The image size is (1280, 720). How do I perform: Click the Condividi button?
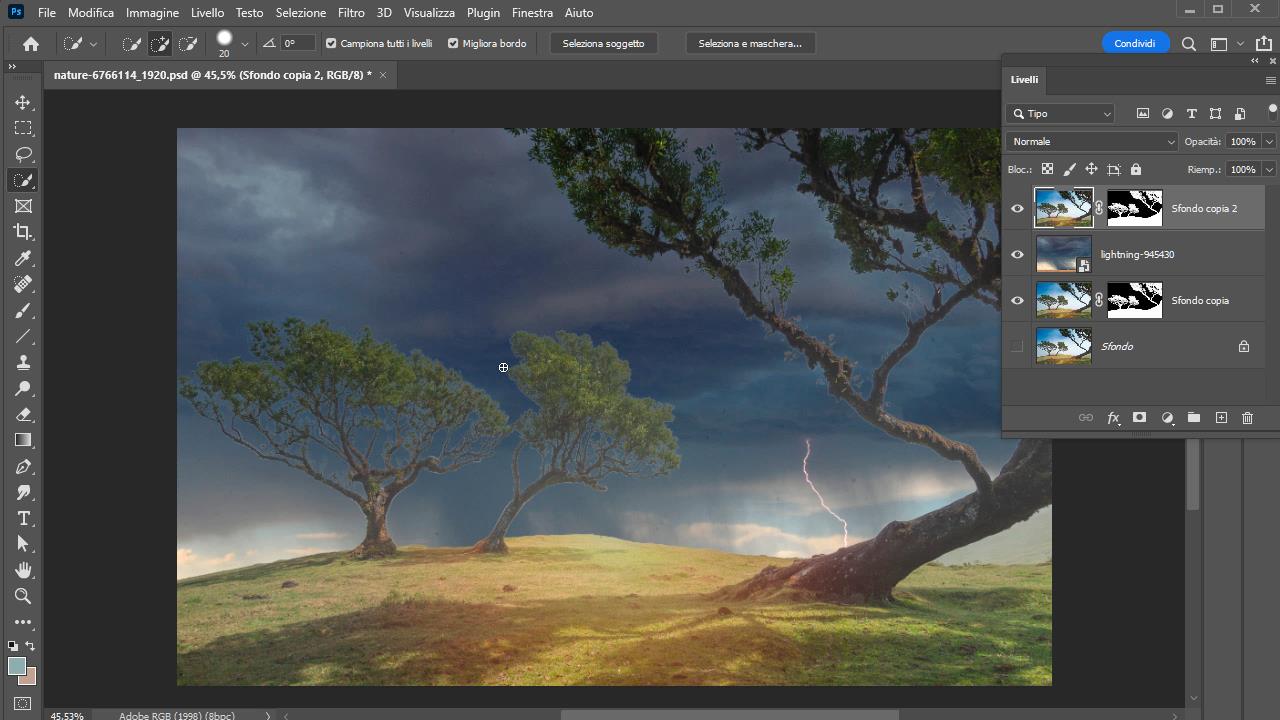pyautogui.click(x=1135, y=44)
